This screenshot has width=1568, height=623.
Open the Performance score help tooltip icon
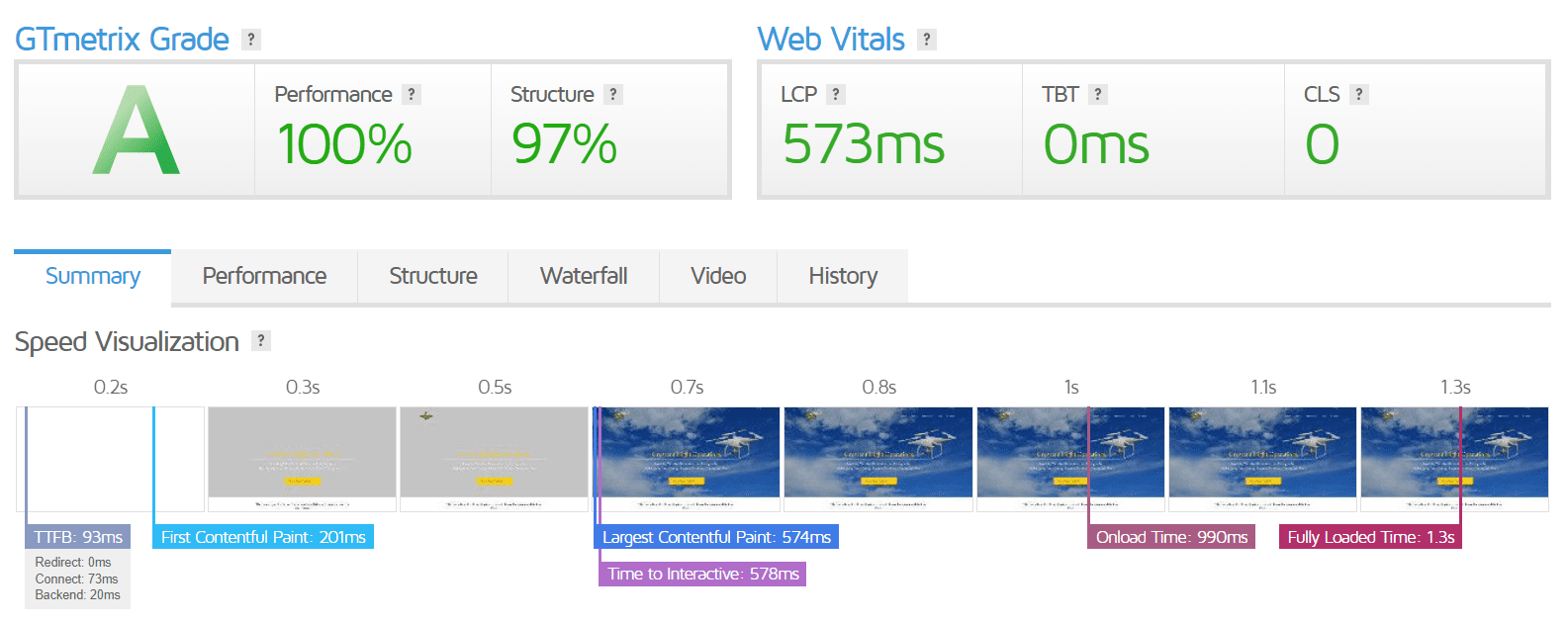point(412,94)
